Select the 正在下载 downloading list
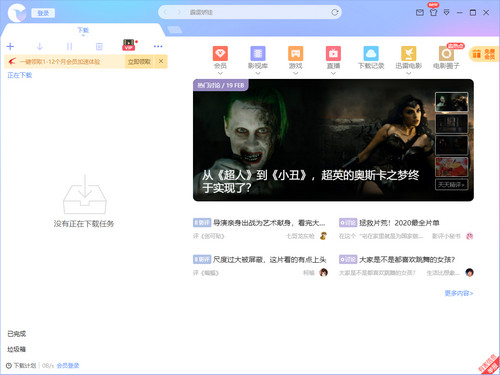 [20, 75]
